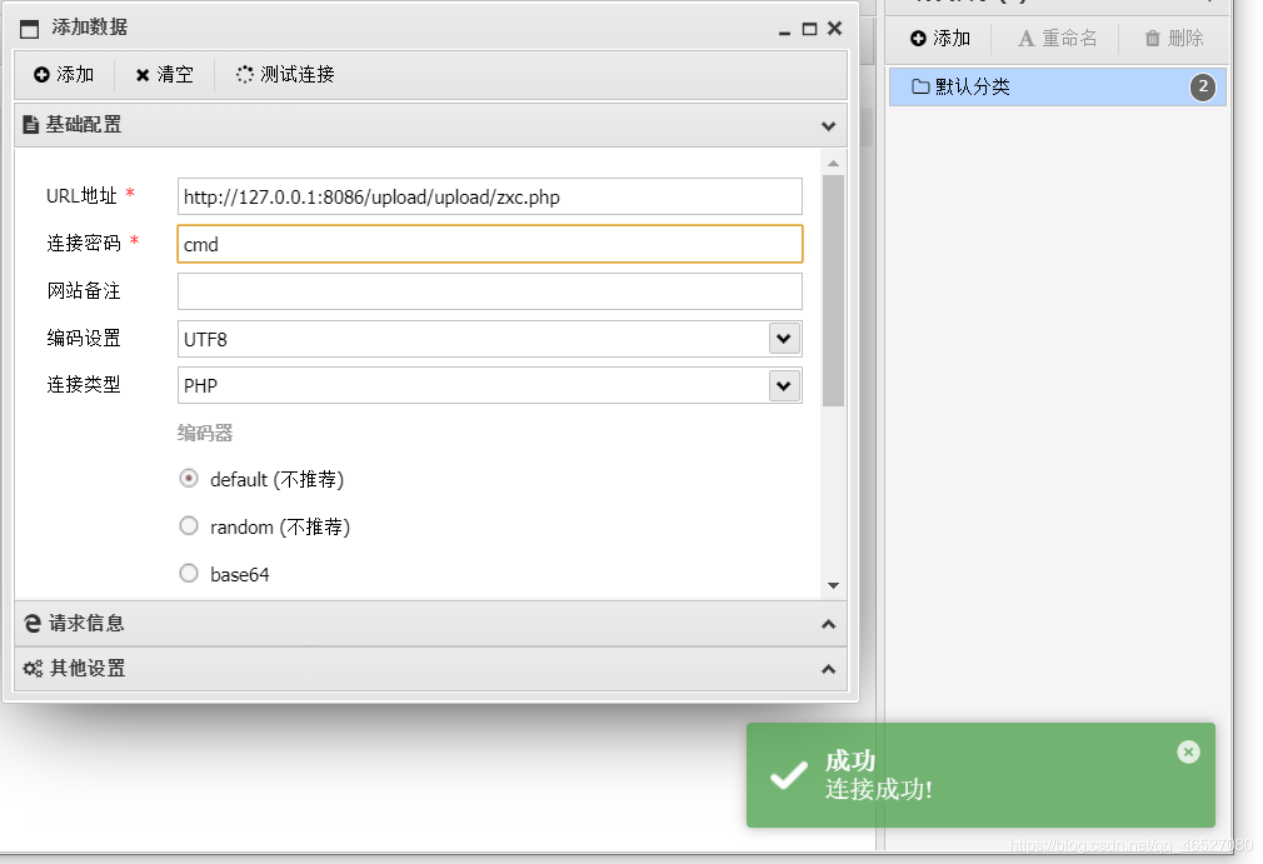
Task: Click the 添加 button in the dialog toolbar
Action: tap(64, 75)
